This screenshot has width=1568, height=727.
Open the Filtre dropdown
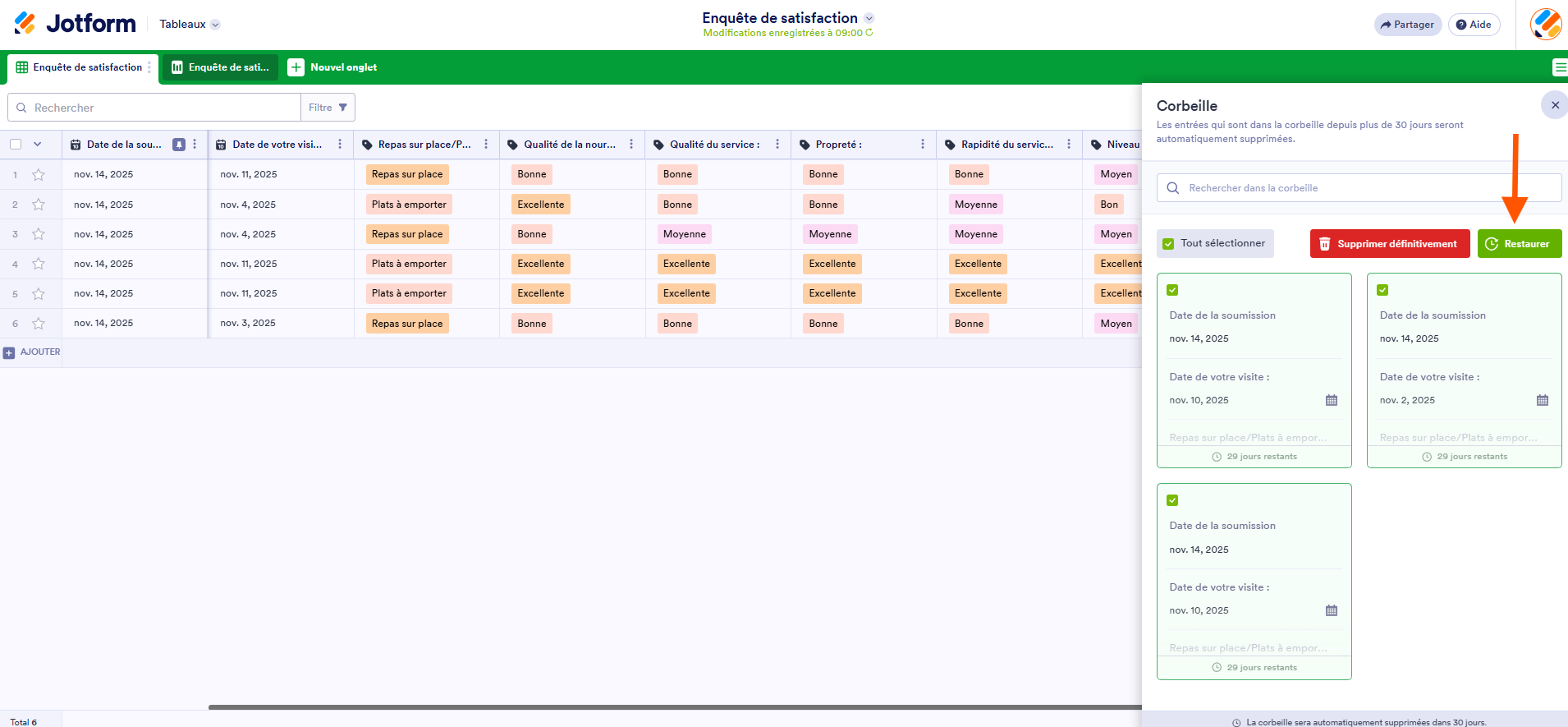coord(328,108)
